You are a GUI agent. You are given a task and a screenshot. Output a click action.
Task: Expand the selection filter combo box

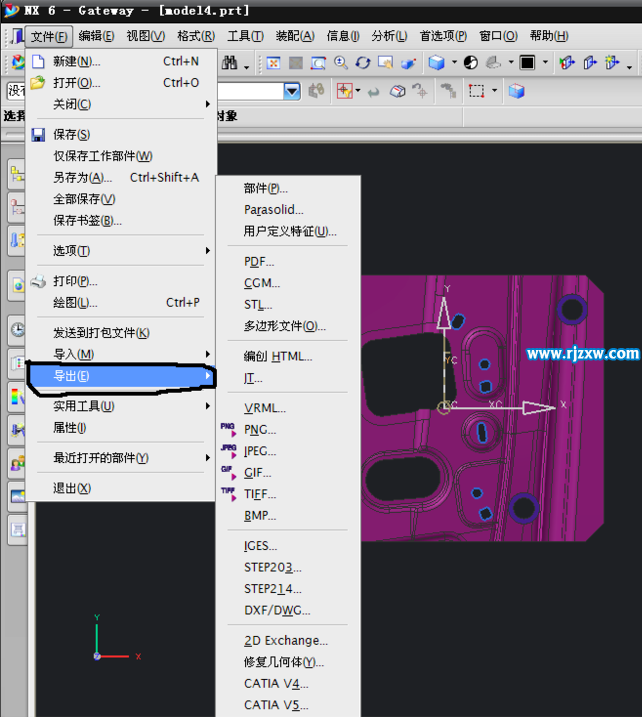click(x=291, y=91)
